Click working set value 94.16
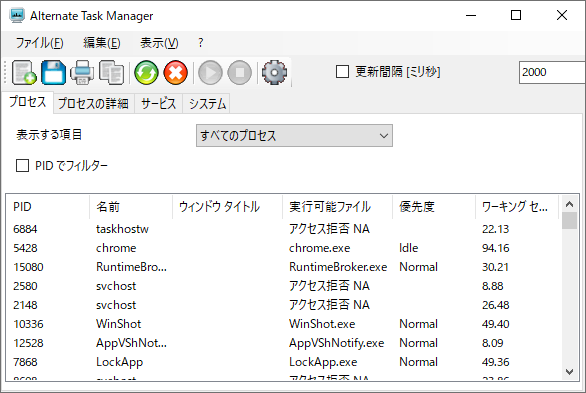This screenshot has width=586, height=393. coord(496,248)
